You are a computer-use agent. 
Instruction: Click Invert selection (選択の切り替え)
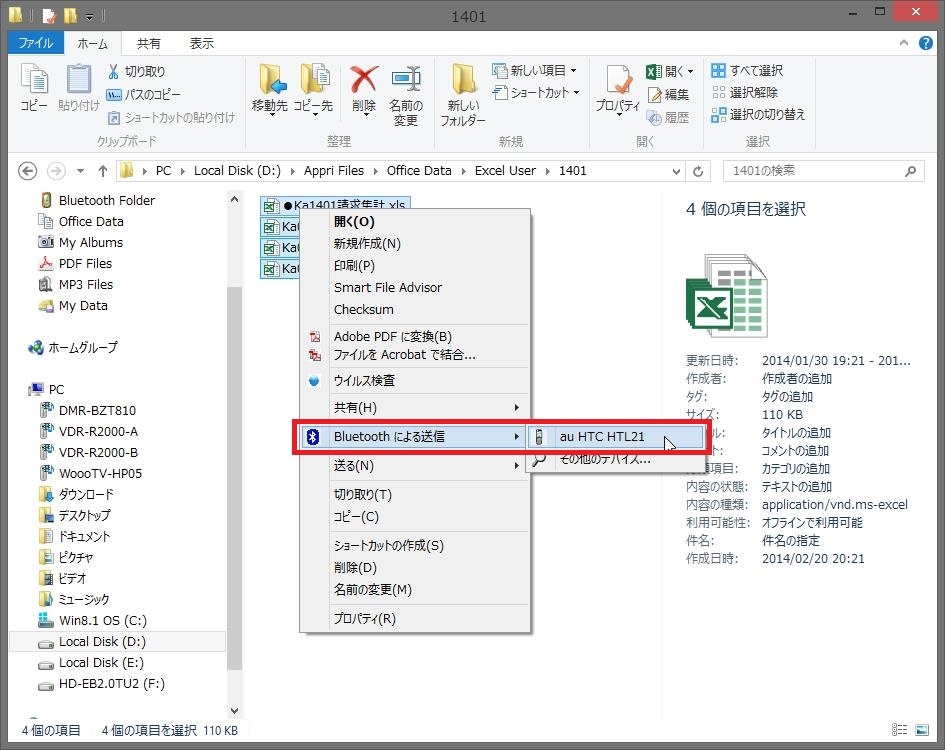(758, 115)
